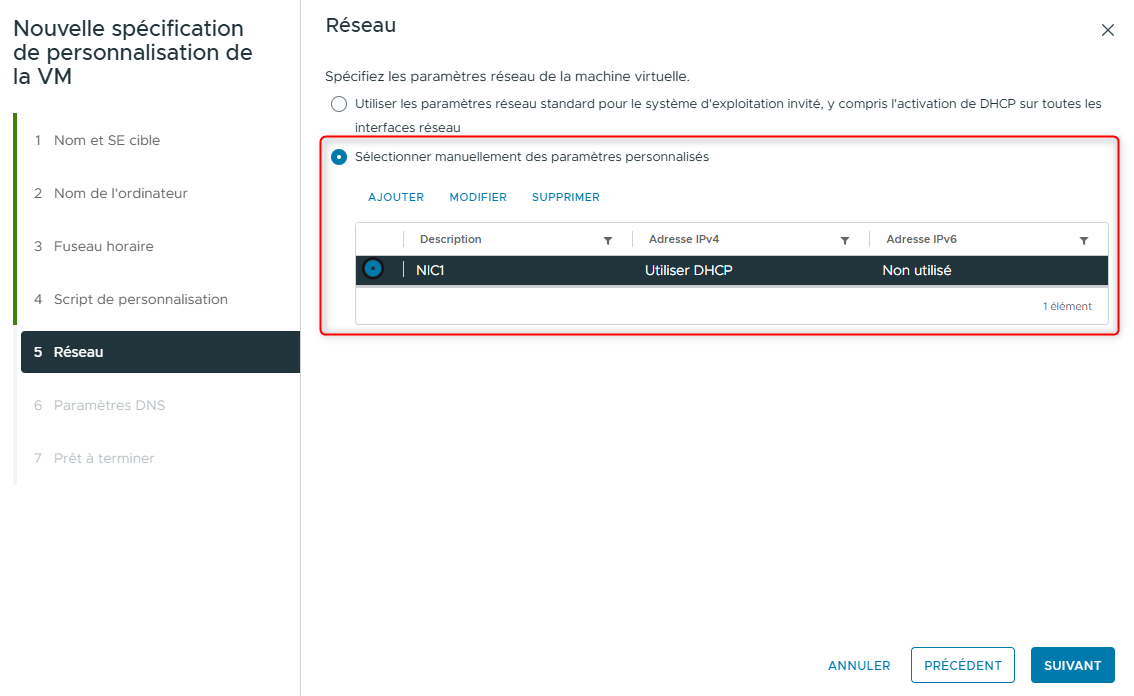Click AJOUTER to add a network adapter
The image size is (1134, 696).
pos(396,197)
